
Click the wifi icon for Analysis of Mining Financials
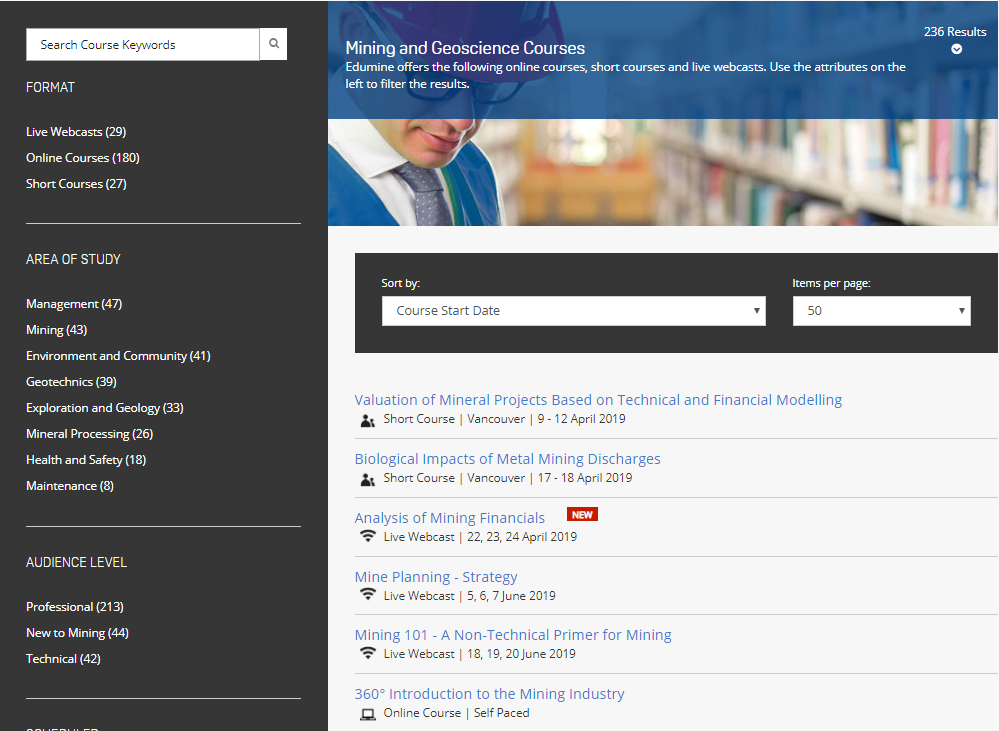coord(368,536)
